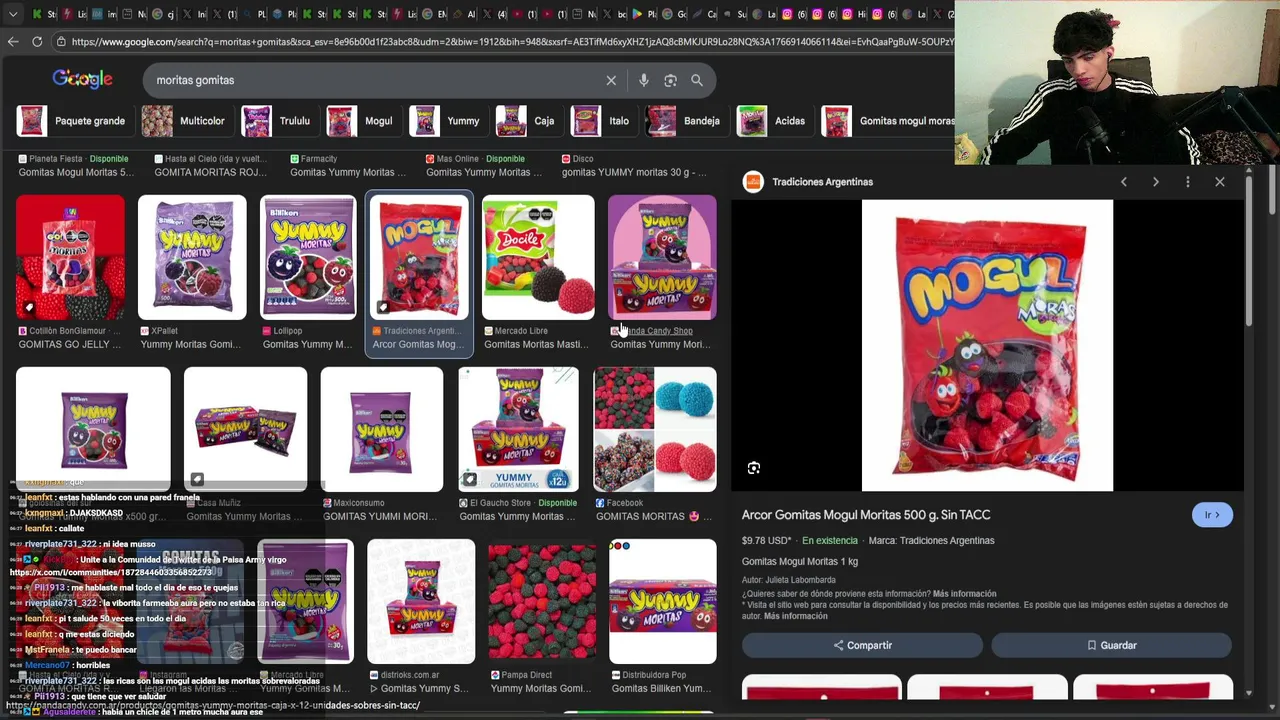The image size is (1280, 720).
Task: Open the Panda Candy Shop Yummy thumbnail
Action: tap(662, 257)
